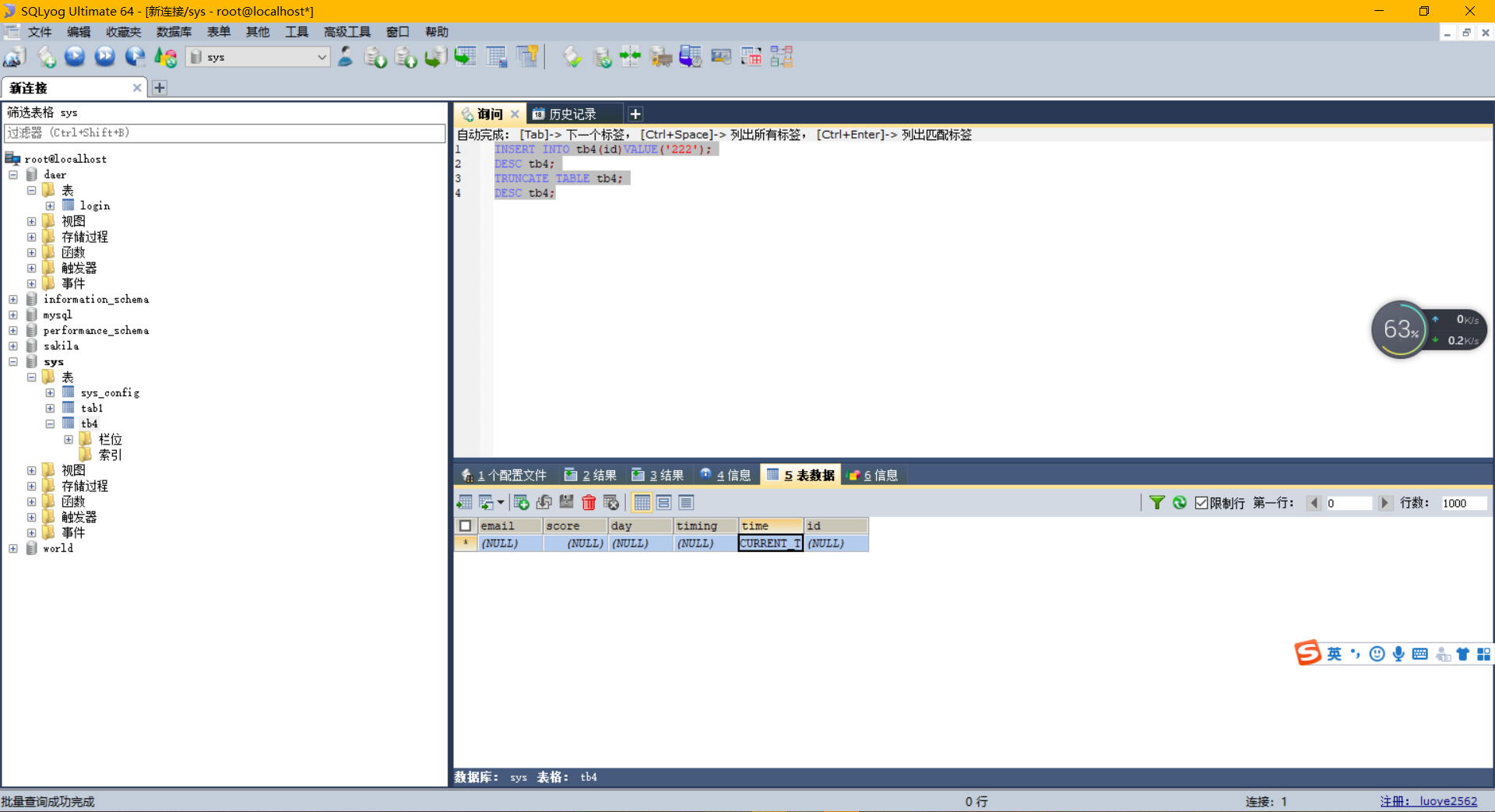Click the email column header
Image resolution: width=1495 pixels, height=812 pixels.
coord(510,526)
